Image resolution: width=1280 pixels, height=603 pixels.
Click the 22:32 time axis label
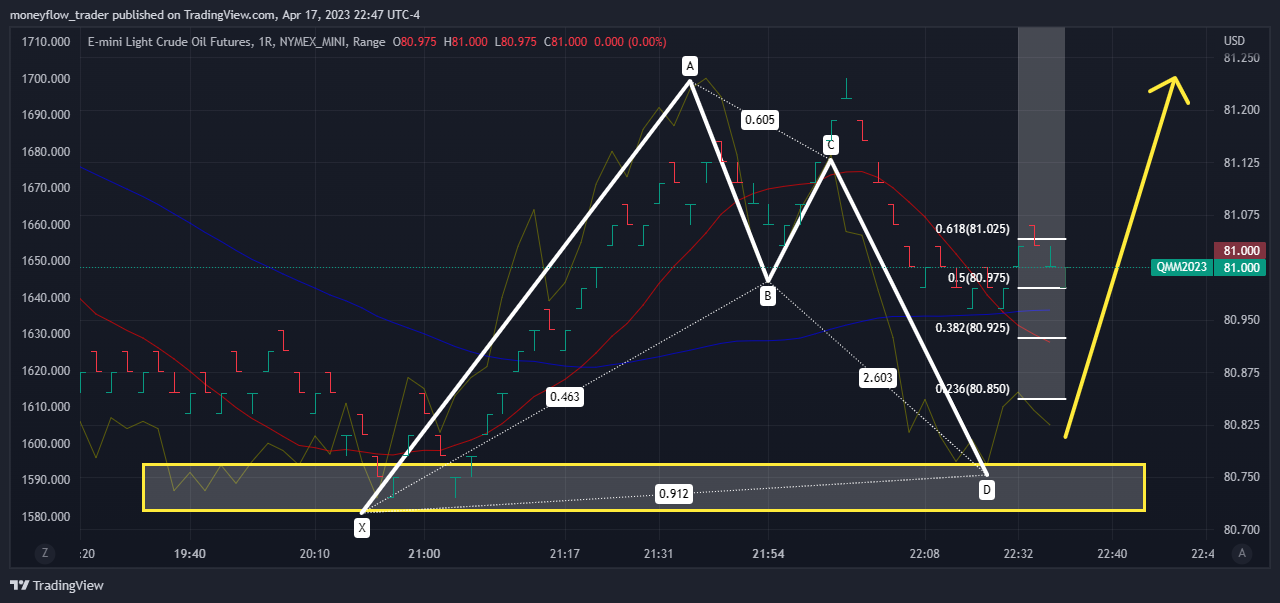[x=1018, y=553]
